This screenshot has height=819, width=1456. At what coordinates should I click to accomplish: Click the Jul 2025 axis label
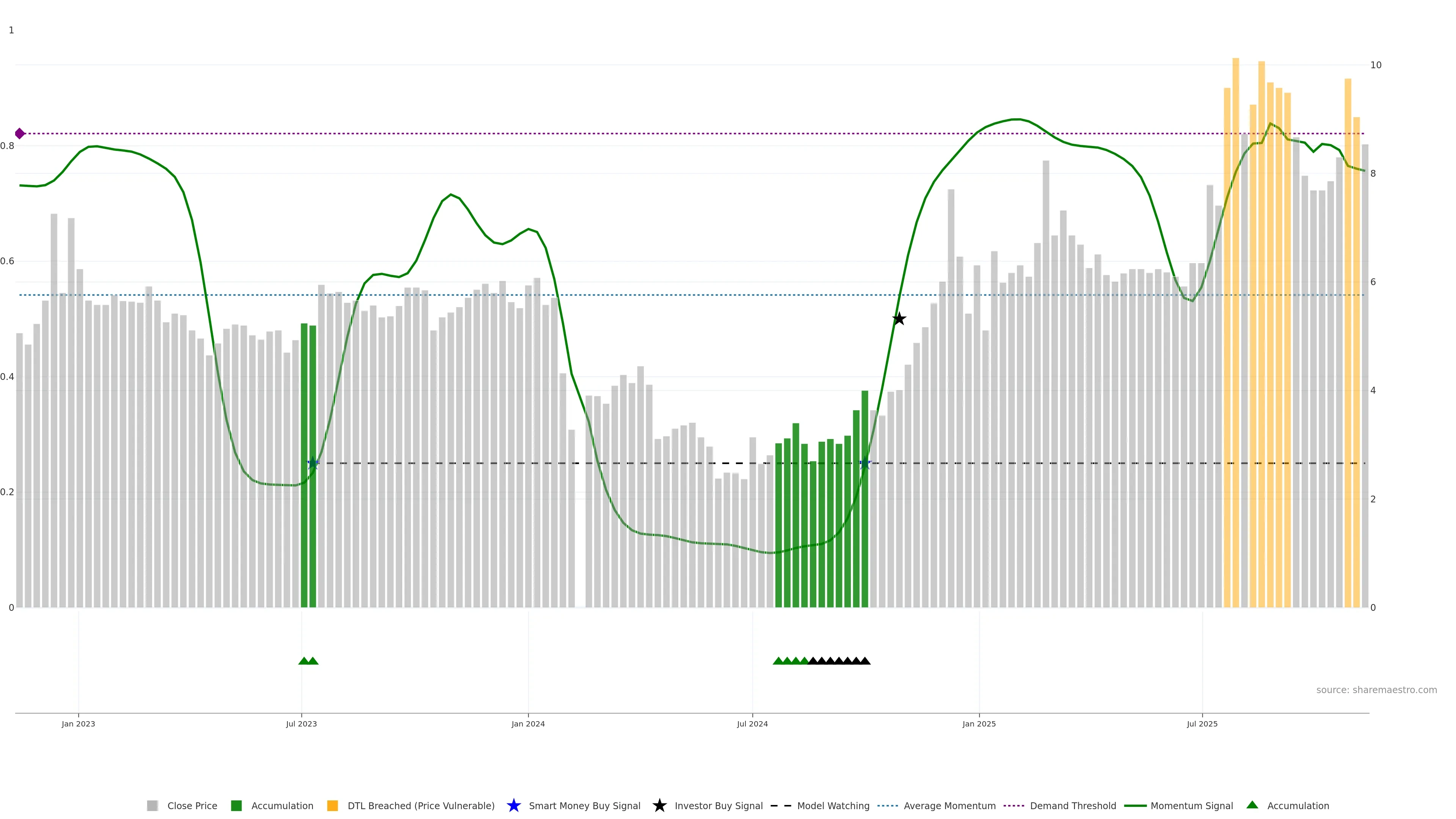pos(1202,723)
